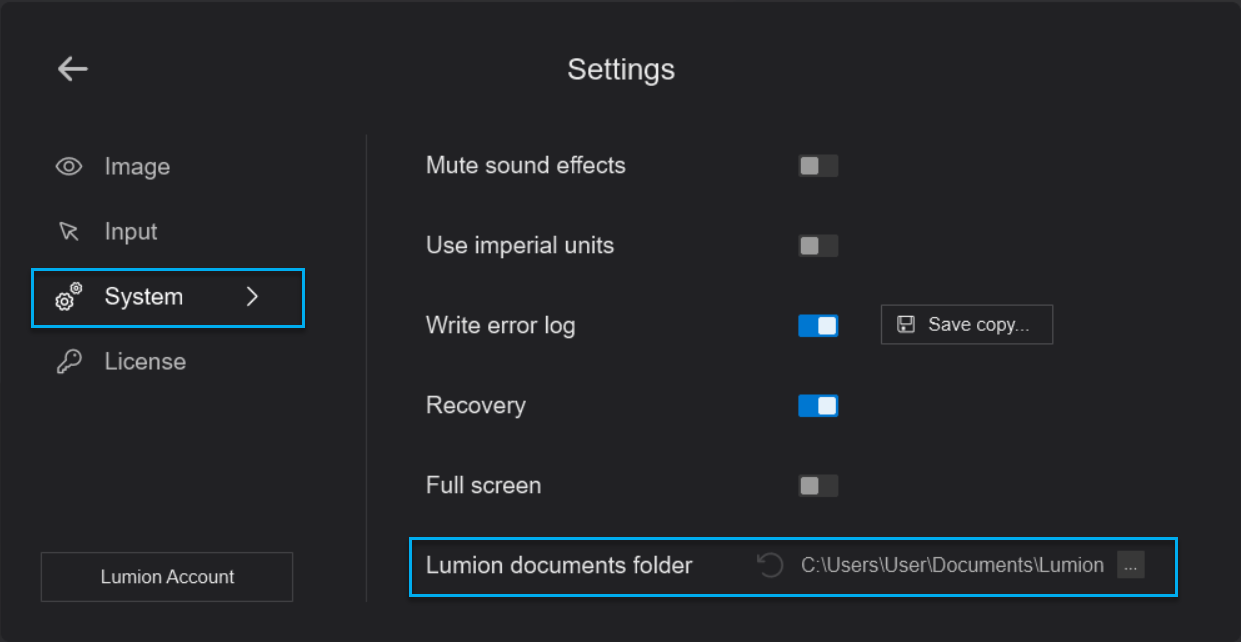This screenshot has width=1241, height=642.
Task: Enable Full screen mode
Action: [x=818, y=485]
